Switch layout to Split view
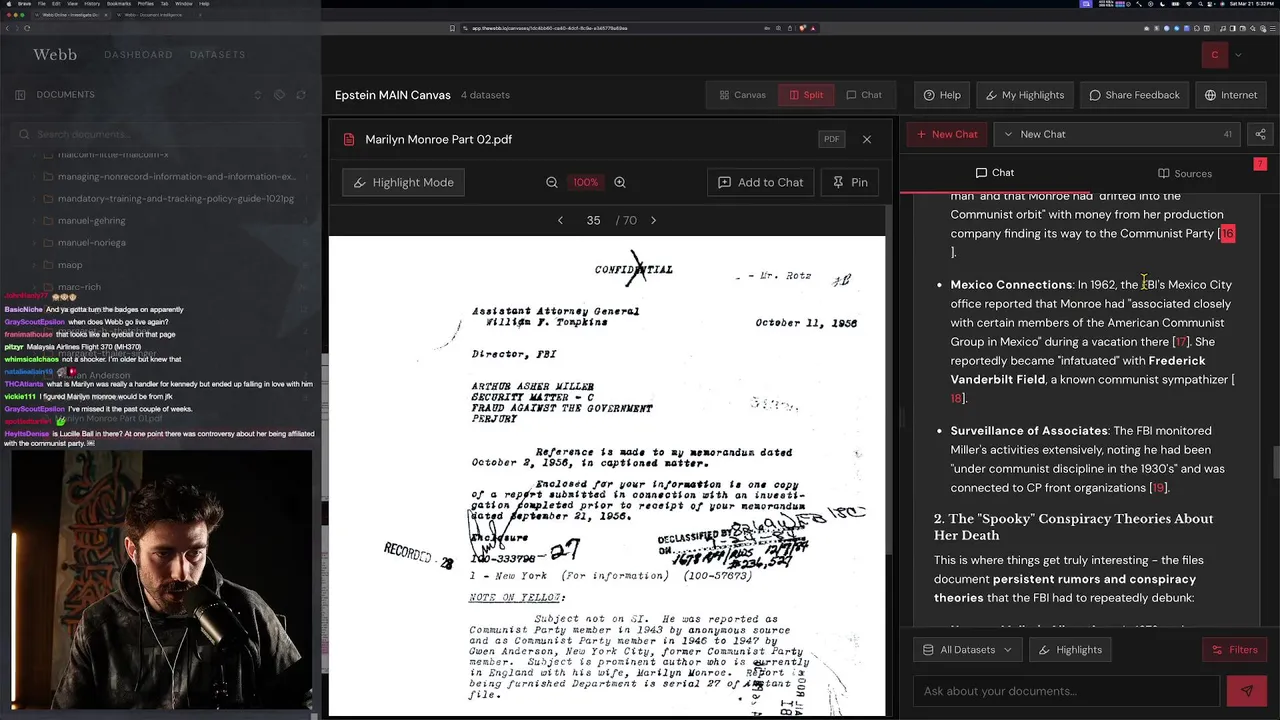This screenshot has height=720, width=1280. point(806,95)
